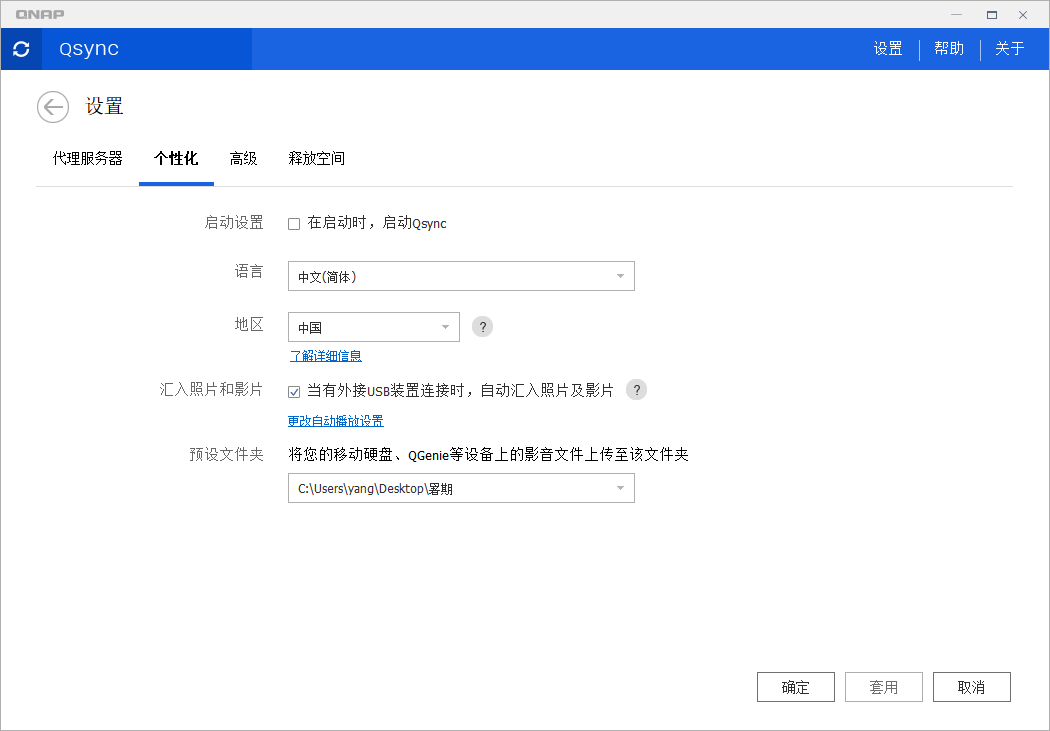Cancel changes with 取消 button
1050x731 pixels.
click(x=972, y=687)
